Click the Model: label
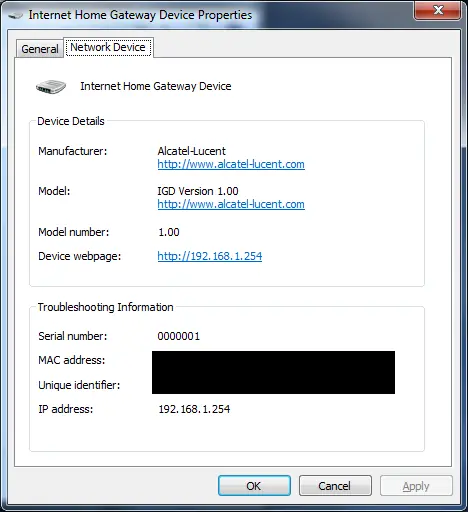Viewport: 468px width, 512px height. click(x=54, y=191)
